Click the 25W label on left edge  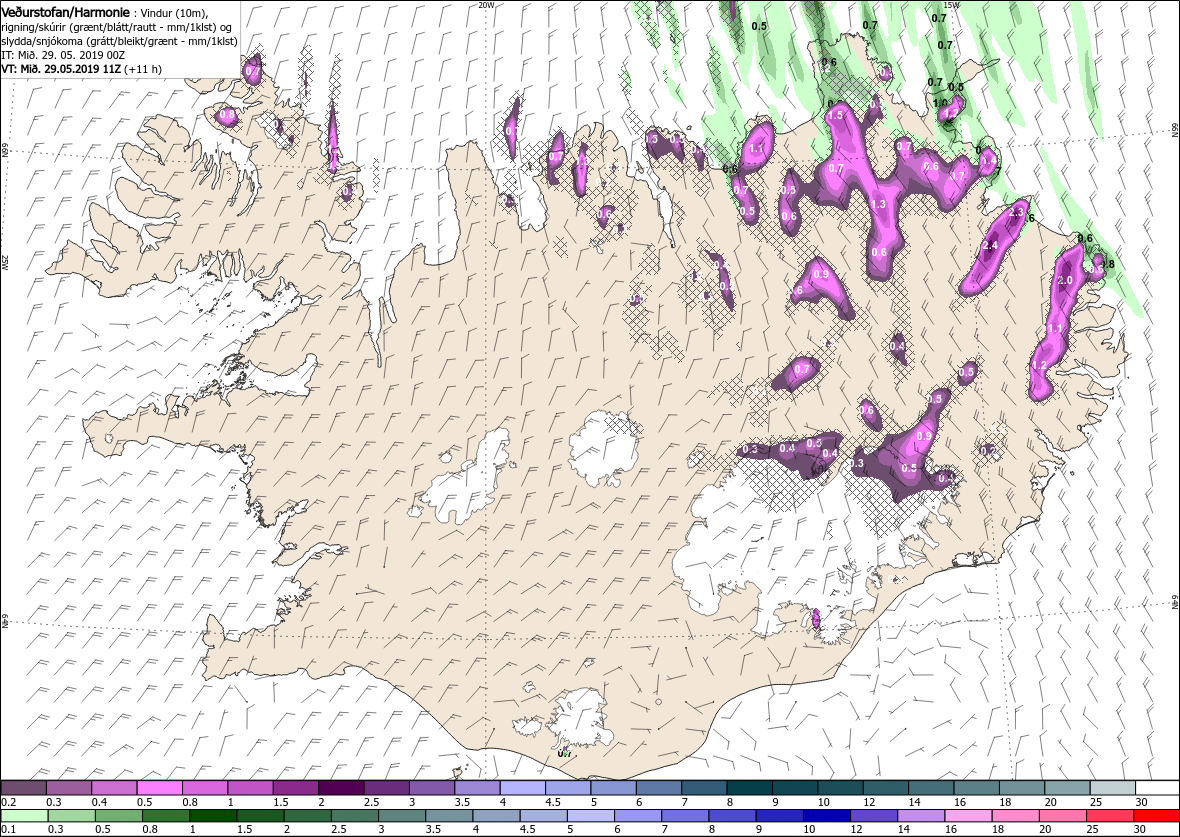pyautogui.click(x=5, y=262)
